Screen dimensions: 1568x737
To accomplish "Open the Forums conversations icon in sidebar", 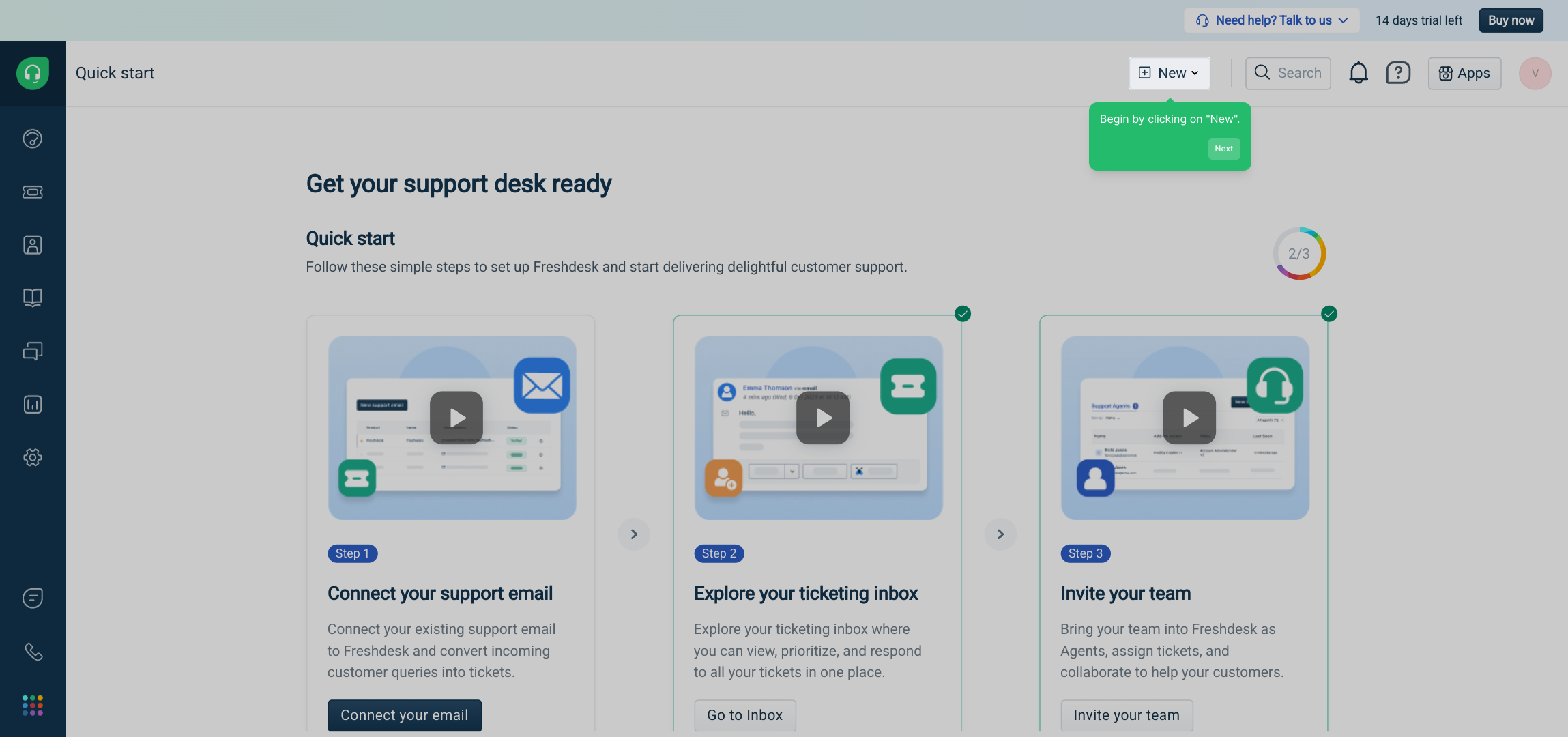I will tap(33, 351).
